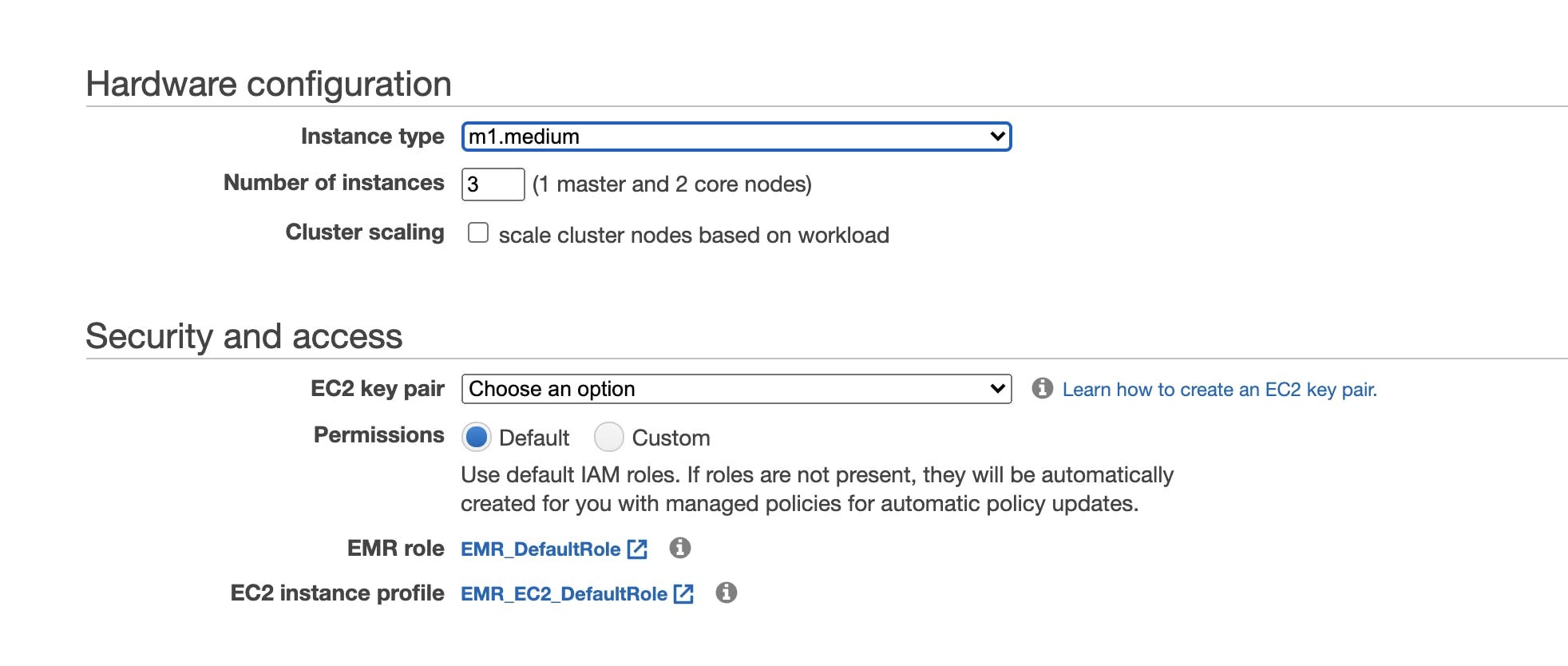Select the Default permissions radio button
Image resolution: width=1568 pixels, height=666 pixels.
click(477, 437)
